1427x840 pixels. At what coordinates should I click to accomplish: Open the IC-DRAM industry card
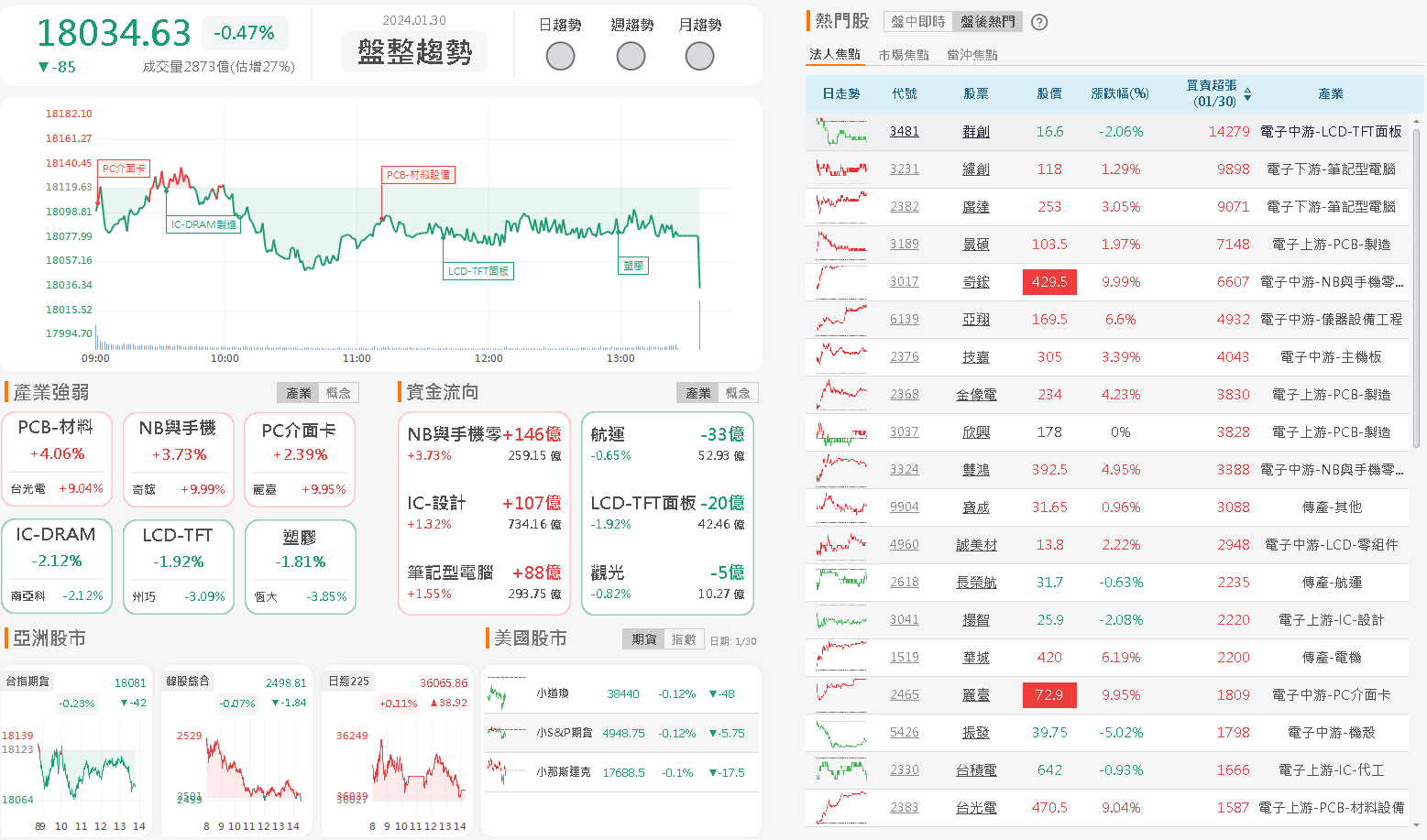click(x=57, y=566)
